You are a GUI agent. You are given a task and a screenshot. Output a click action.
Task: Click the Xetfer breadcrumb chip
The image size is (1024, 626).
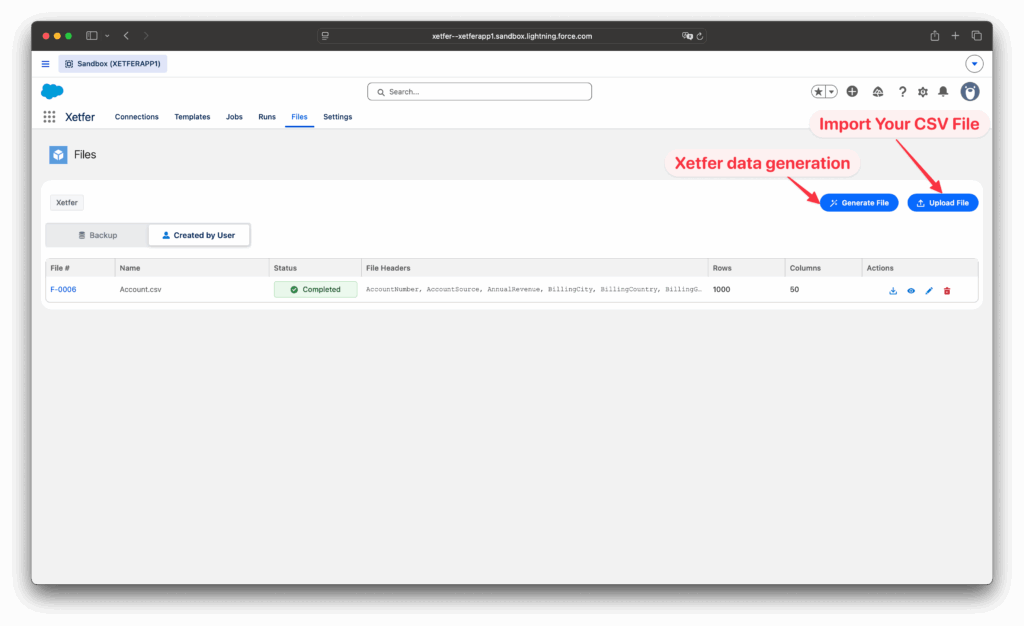tap(67, 202)
